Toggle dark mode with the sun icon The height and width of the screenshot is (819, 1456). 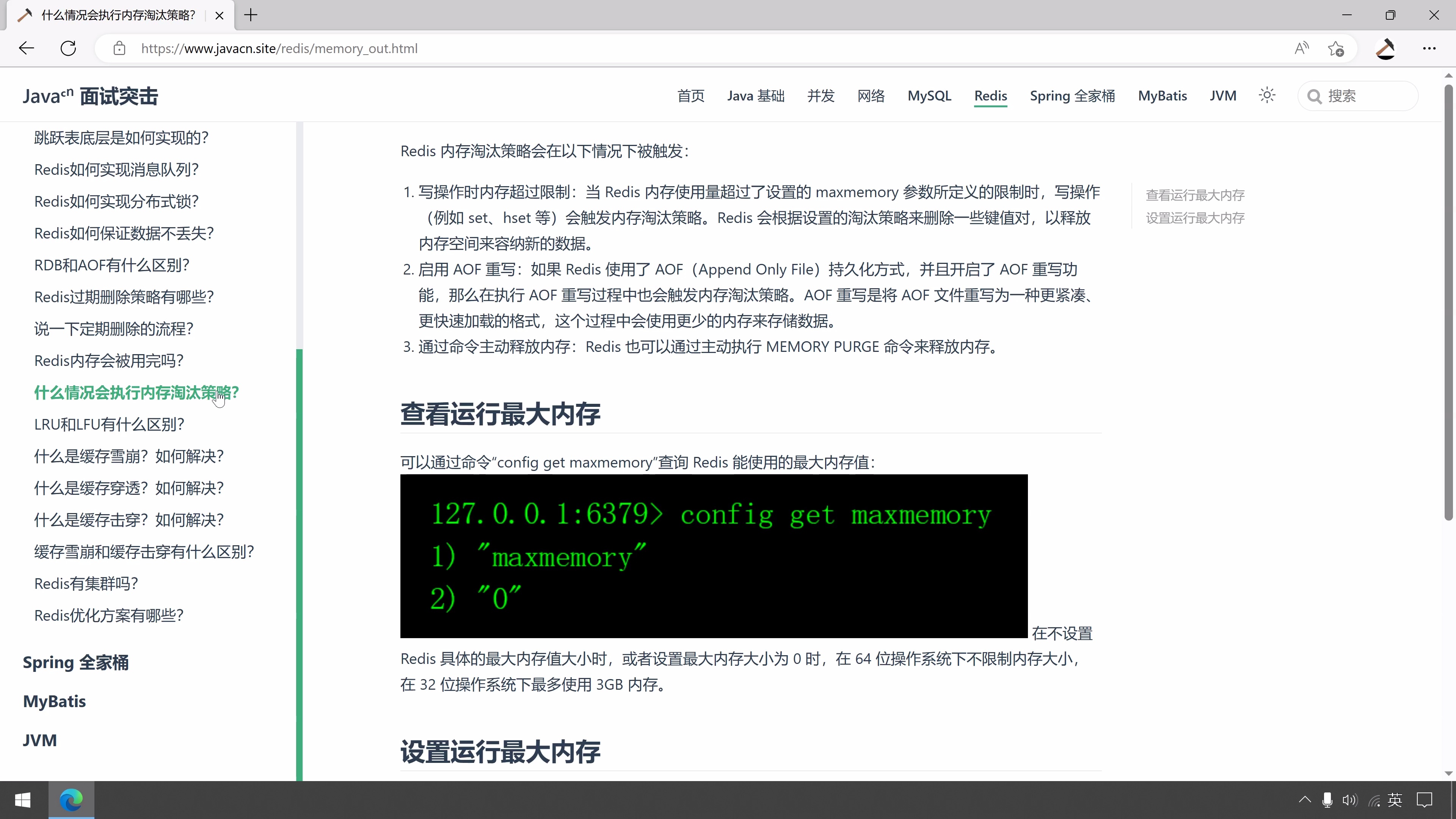[1267, 95]
